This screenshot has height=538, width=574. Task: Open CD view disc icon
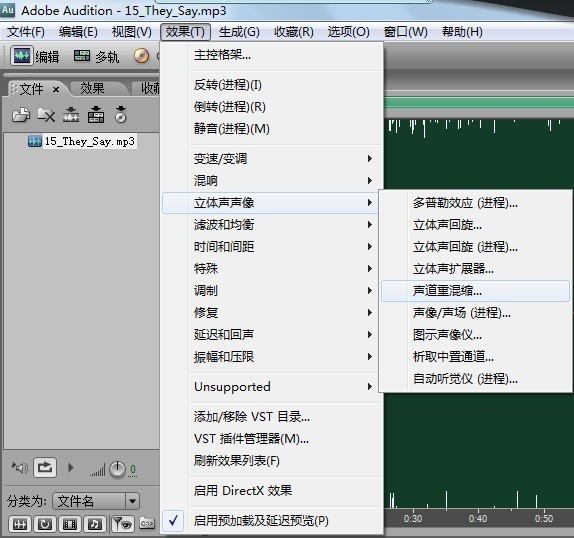coord(142,56)
